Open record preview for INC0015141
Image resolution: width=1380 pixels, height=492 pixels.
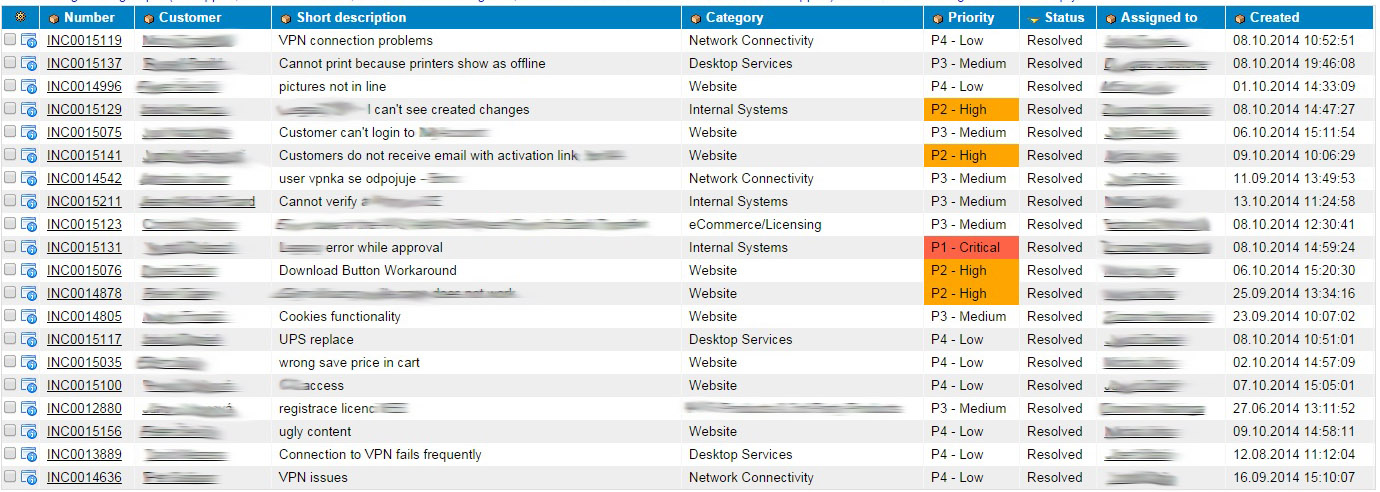click(x=29, y=156)
